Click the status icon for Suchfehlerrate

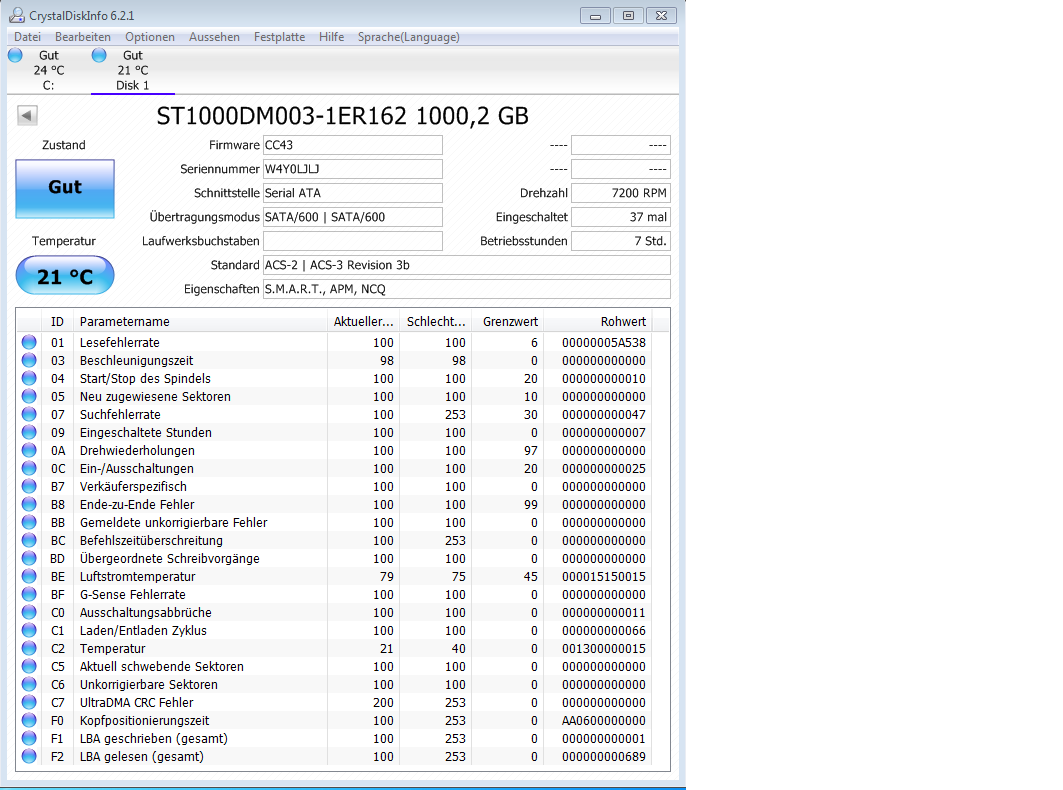point(29,414)
